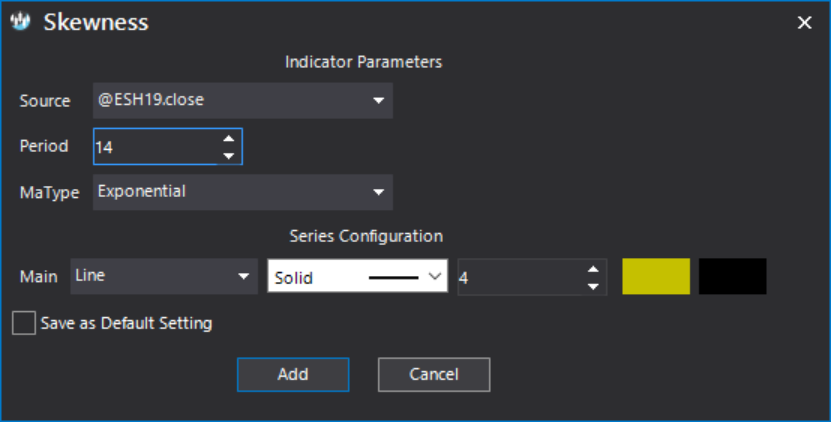Open the Source @ESH19.close dropdown

(x=243, y=100)
